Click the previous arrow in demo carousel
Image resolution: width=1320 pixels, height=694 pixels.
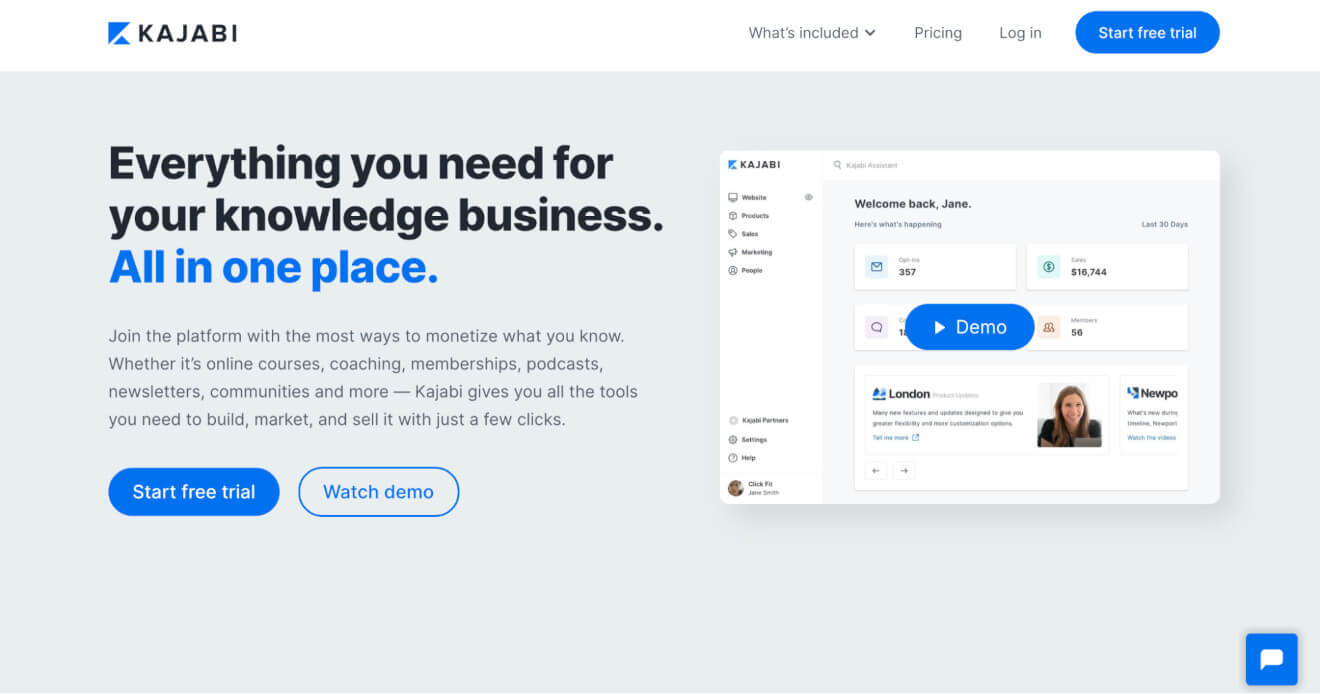click(x=877, y=470)
